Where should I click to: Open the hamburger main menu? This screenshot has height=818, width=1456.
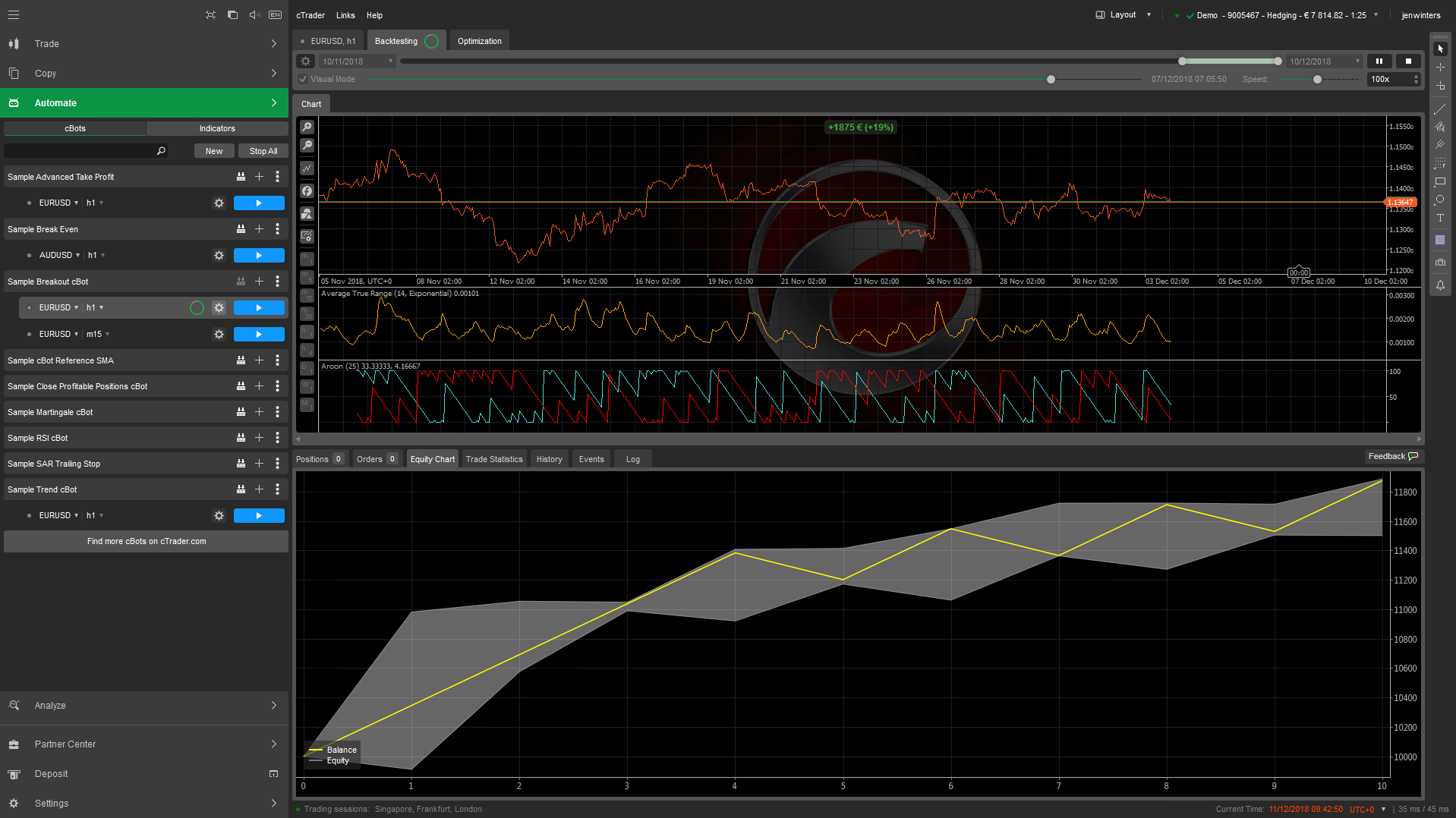click(x=14, y=15)
